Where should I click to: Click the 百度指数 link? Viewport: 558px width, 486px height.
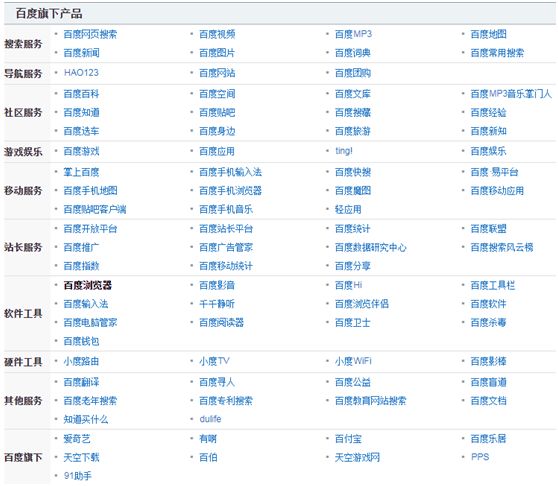pyautogui.click(x=81, y=266)
